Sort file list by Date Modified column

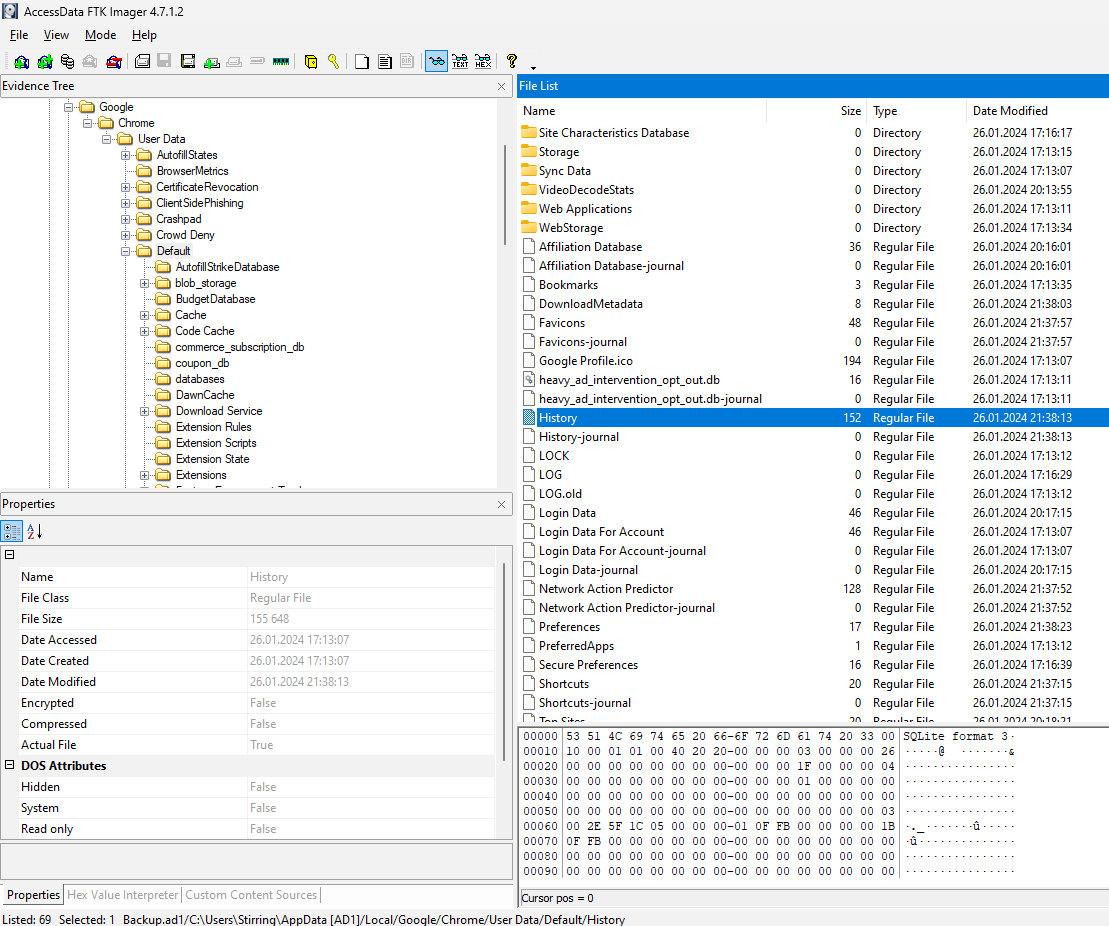coord(1010,111)
